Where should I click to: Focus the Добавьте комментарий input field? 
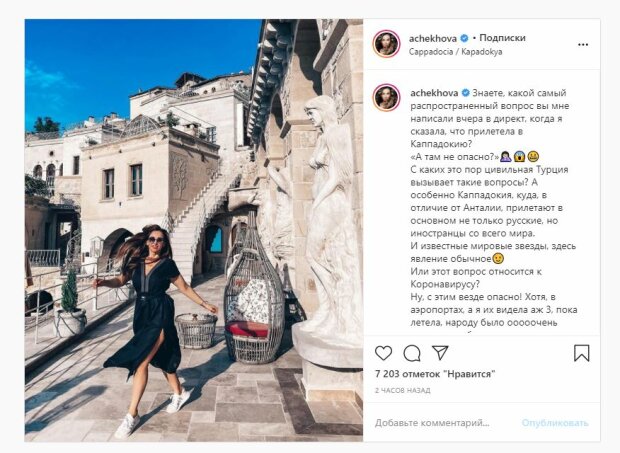[432, 423]
